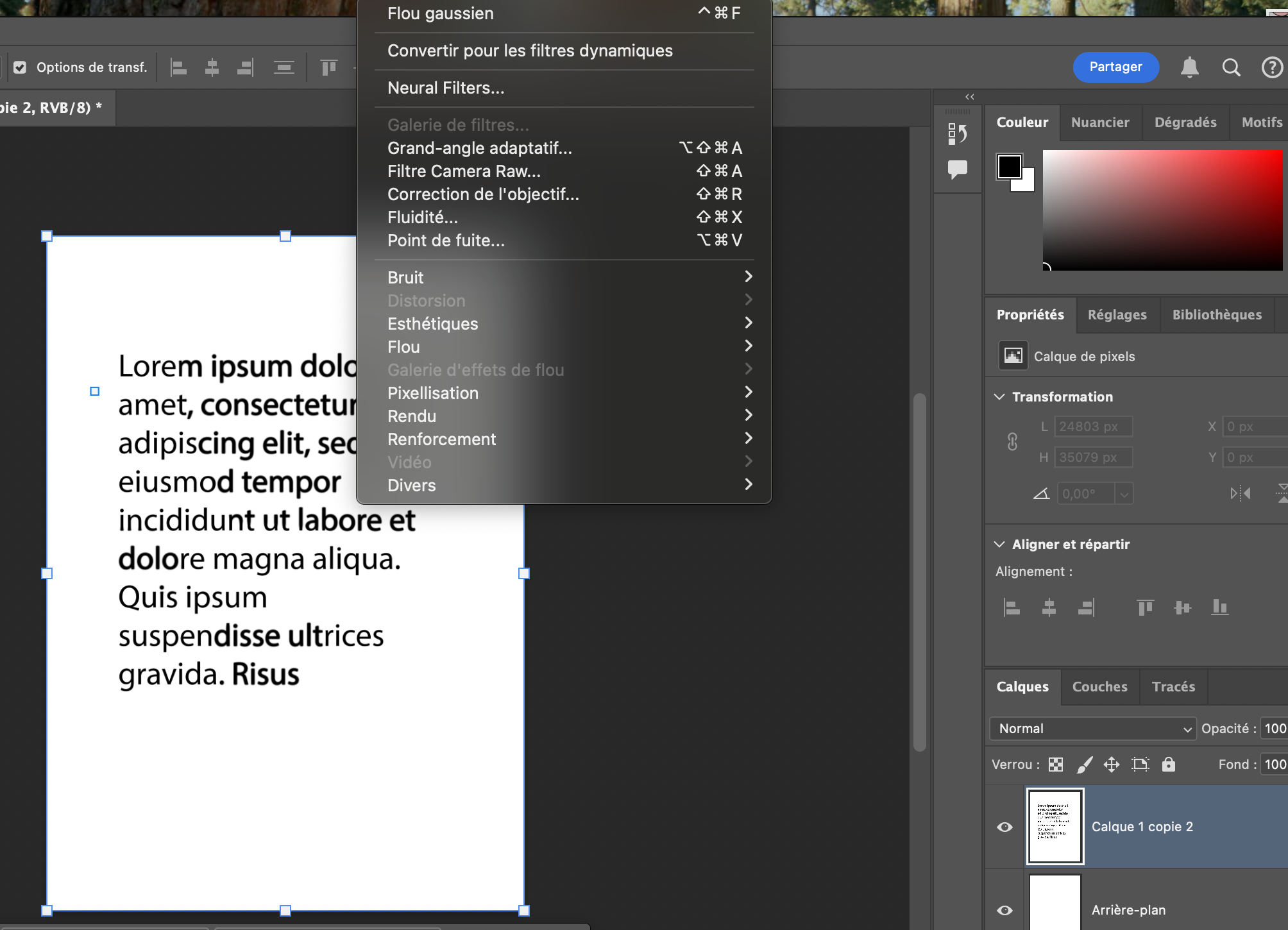
Task: Toggle the Options de transf. checkbox
Action: [x=20, y=67]
